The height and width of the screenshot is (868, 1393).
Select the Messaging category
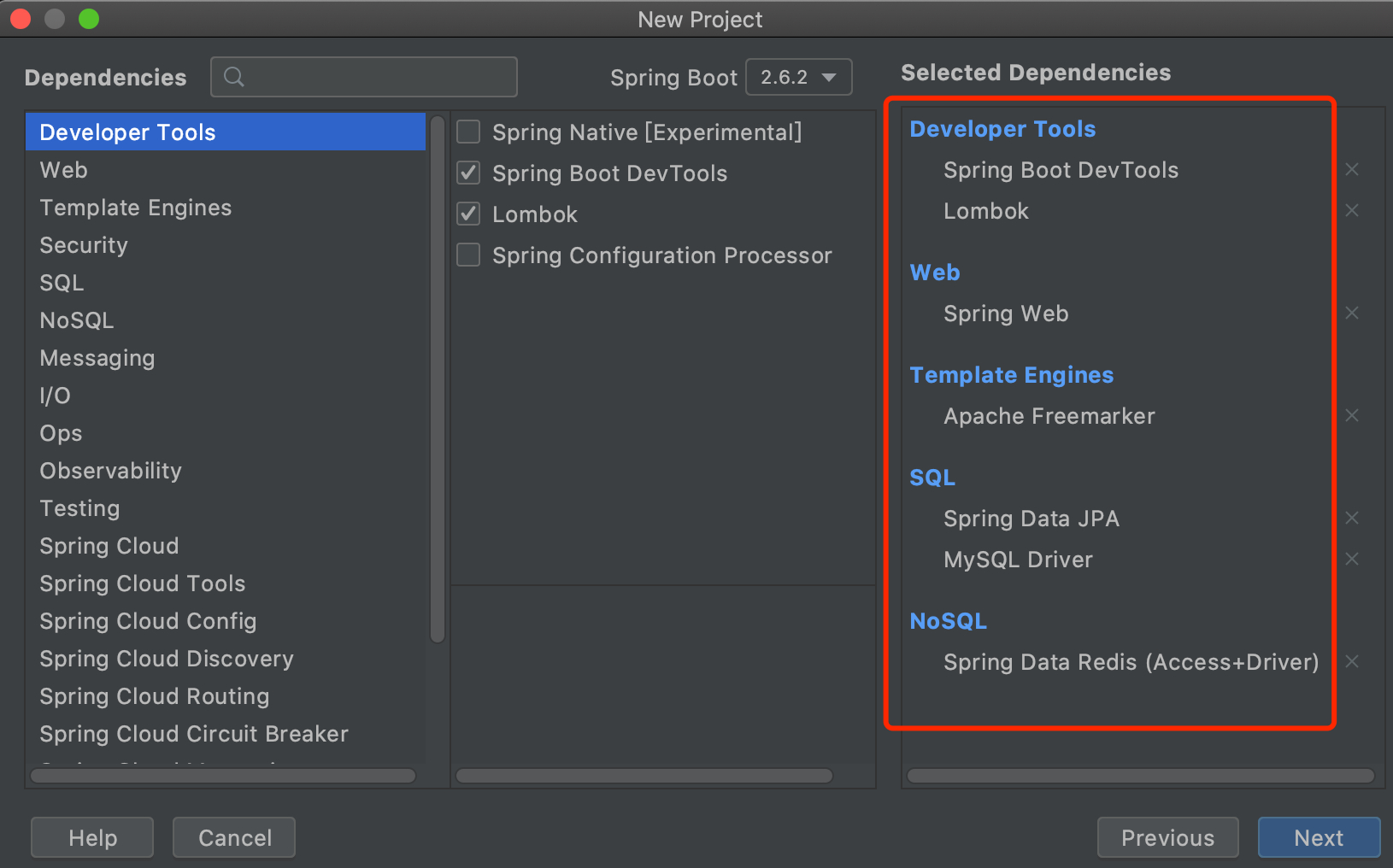pyautogui.click(x=226, y=357)
